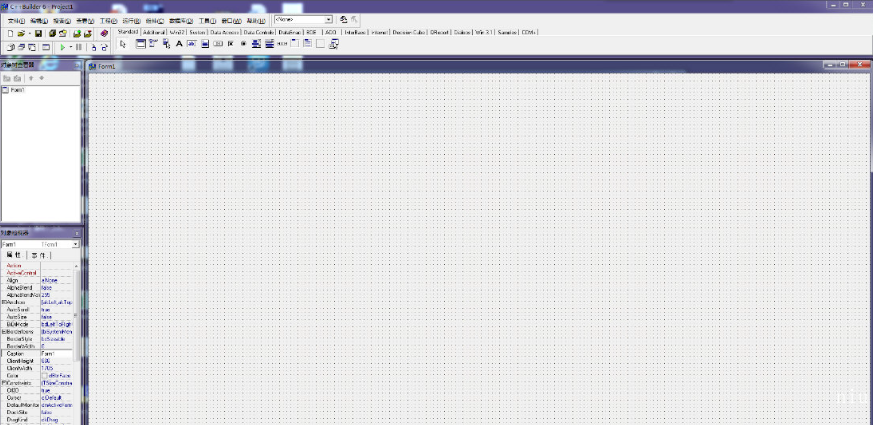Open the <None> desktop layout dropdown
873x425 pixels.
(x=329, y=19)
